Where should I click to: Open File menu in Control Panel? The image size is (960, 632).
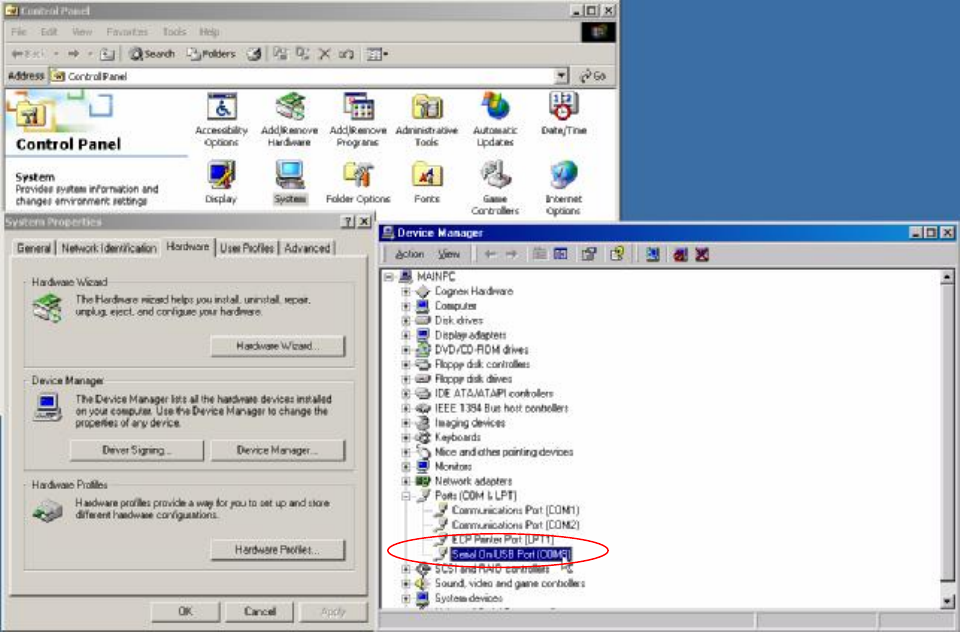[18, 31]
